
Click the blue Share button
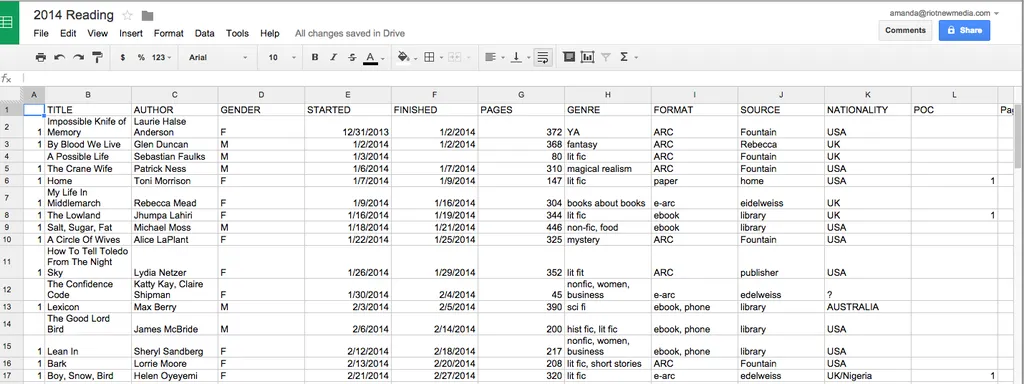pyautogui.click(x=964, y=30)
